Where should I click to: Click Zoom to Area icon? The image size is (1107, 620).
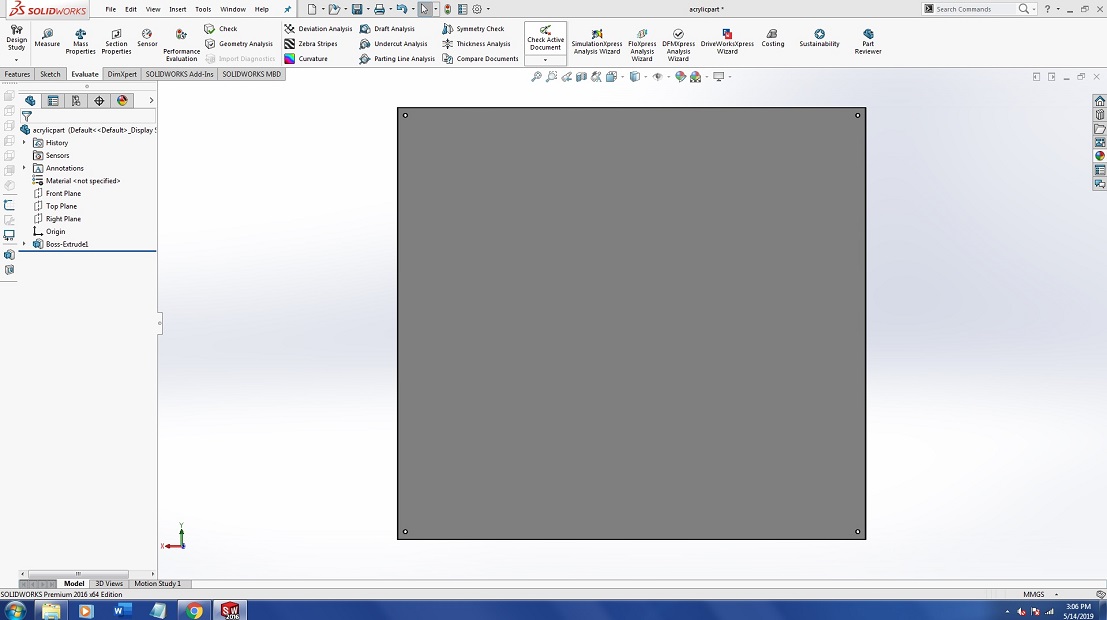click(551, 77)
